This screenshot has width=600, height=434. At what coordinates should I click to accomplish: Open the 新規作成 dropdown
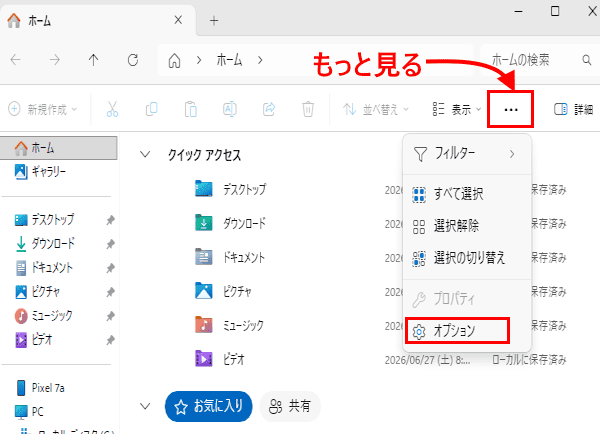tap(42, 109)
